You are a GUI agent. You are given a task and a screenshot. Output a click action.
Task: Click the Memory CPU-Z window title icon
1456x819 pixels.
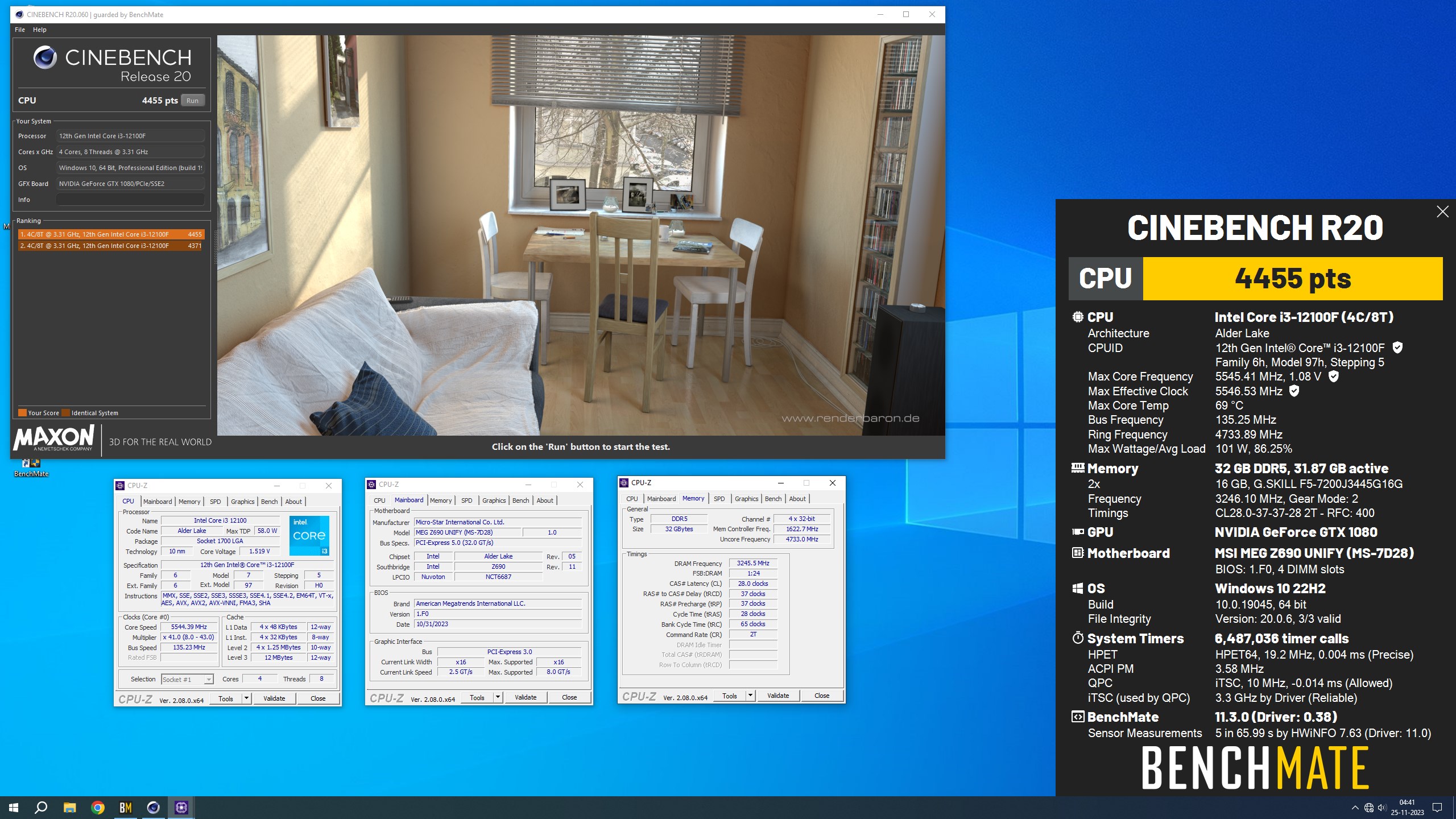[x=624, y=482]
